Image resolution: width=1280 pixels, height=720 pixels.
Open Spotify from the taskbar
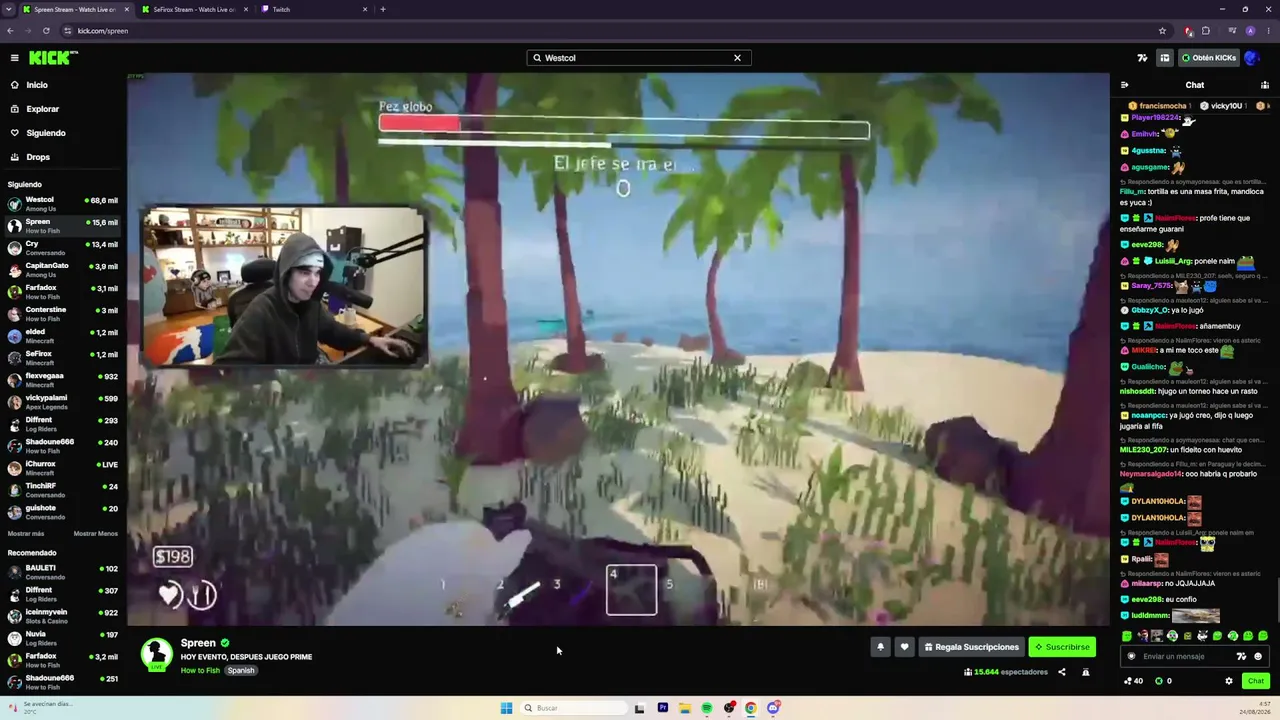coord(707,708)
